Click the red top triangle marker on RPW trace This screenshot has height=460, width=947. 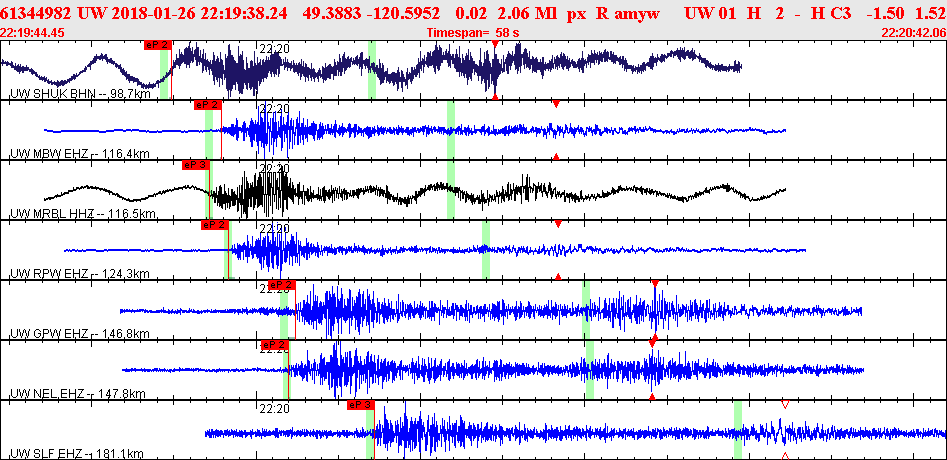click(558, 224)
